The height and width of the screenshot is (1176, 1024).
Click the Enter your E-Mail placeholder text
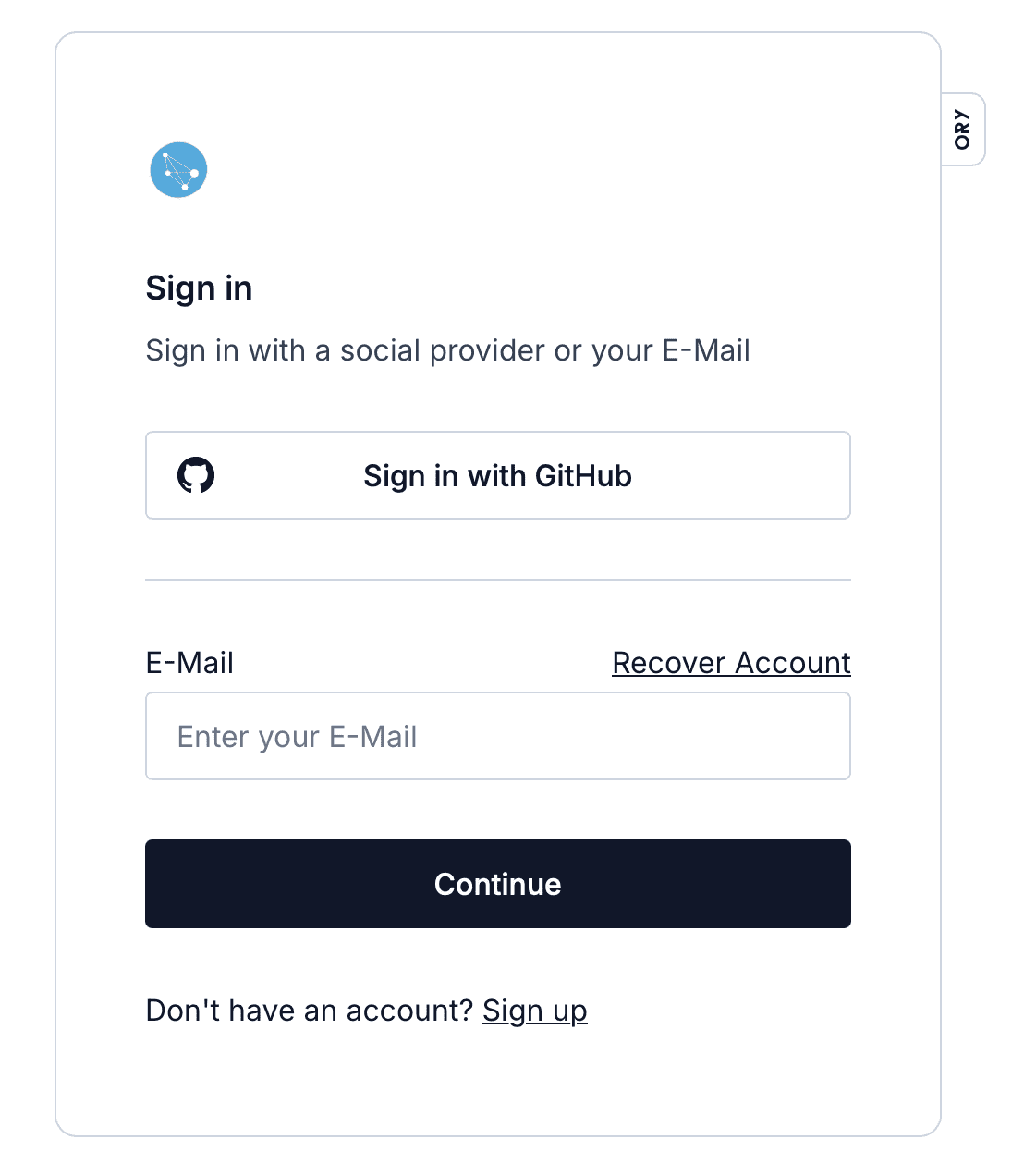[297, 736]
